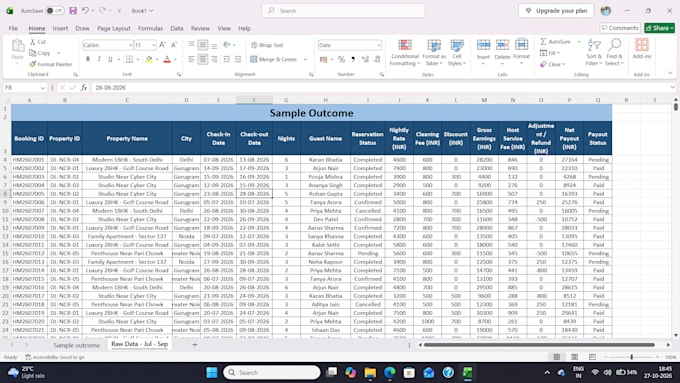This screenshot has width=680, height=383.
Task: Open Sort & Filter menu
Action: [x=594, y=52]
